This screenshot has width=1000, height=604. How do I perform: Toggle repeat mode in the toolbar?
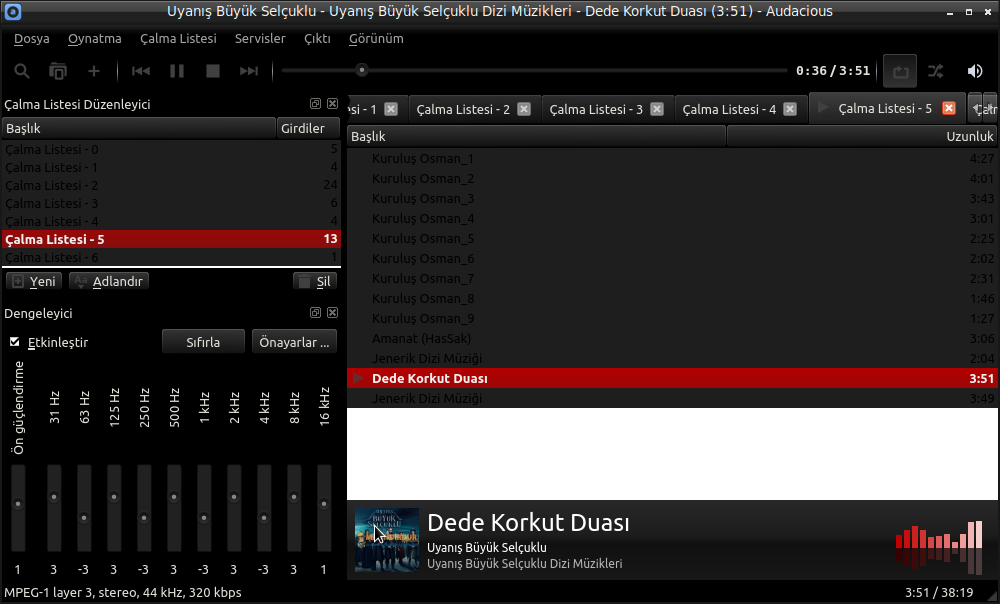point(900,71)
